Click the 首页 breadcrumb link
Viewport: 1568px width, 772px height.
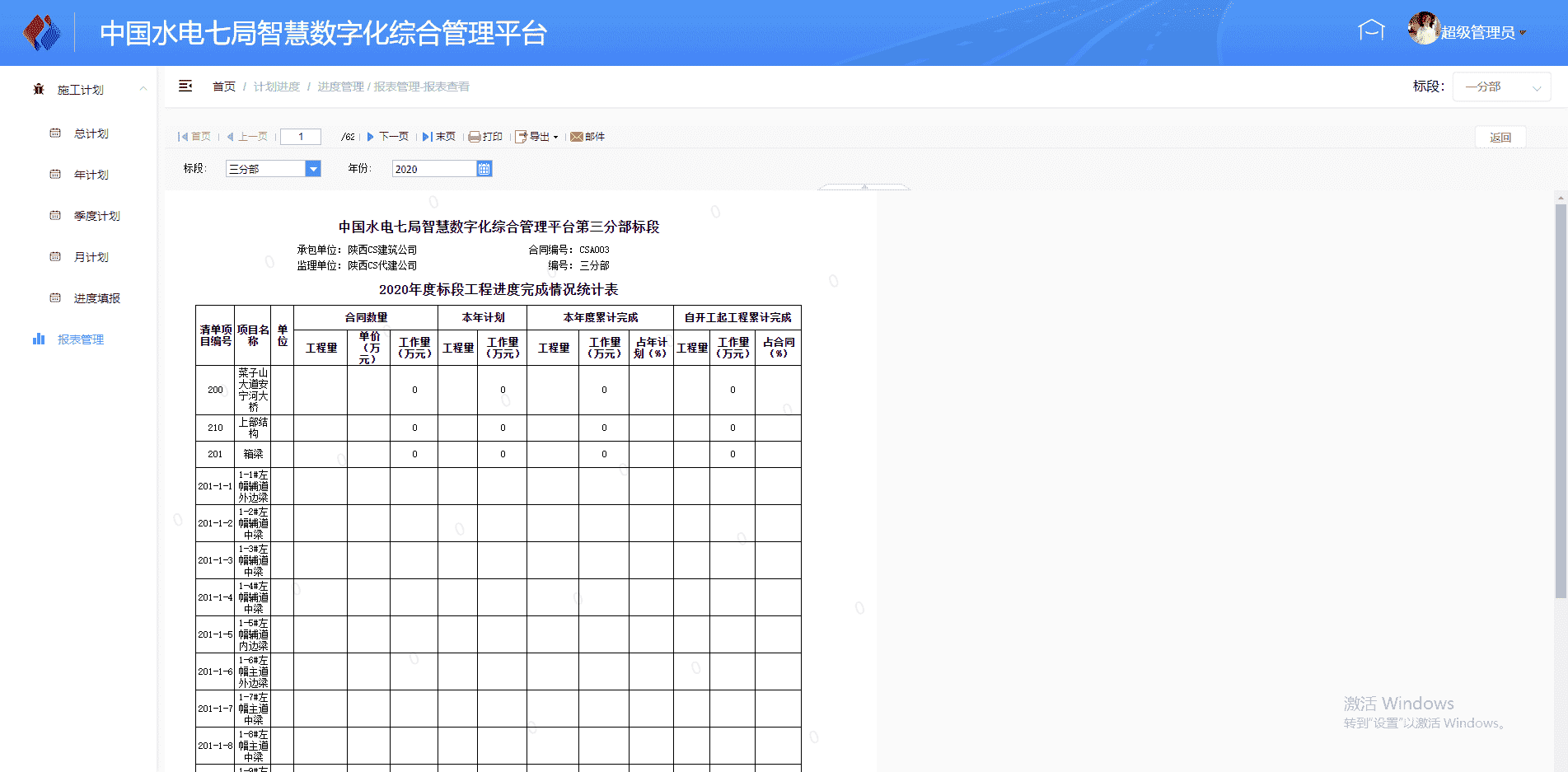point(223,87)
